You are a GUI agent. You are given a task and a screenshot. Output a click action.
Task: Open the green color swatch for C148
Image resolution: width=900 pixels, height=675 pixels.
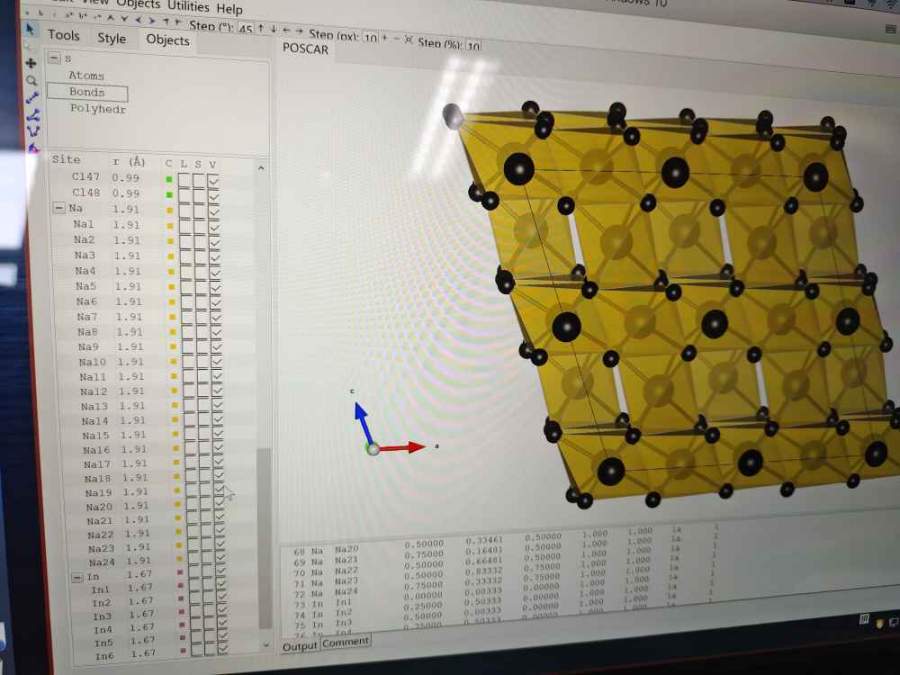[x=169, y=195]
